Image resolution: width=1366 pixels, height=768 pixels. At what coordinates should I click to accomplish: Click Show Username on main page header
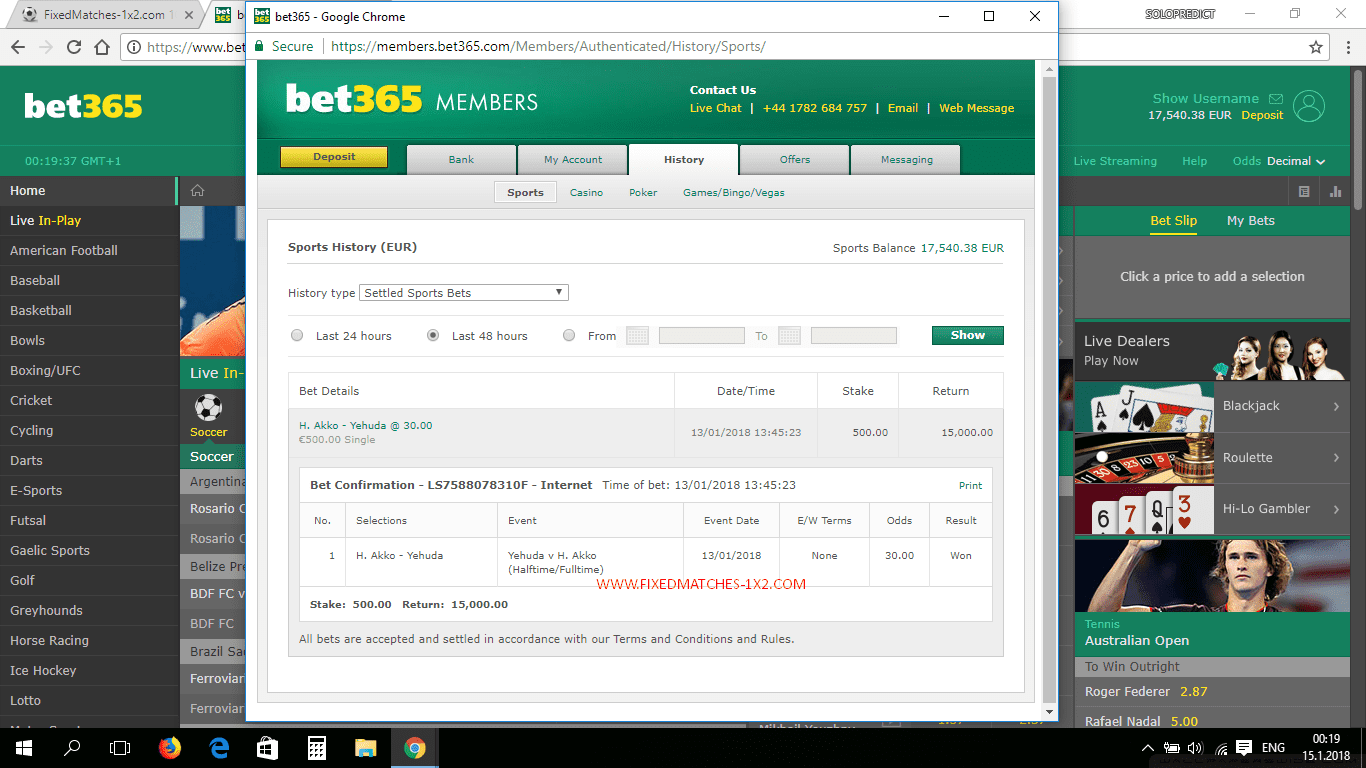(x=1205, y=99)
